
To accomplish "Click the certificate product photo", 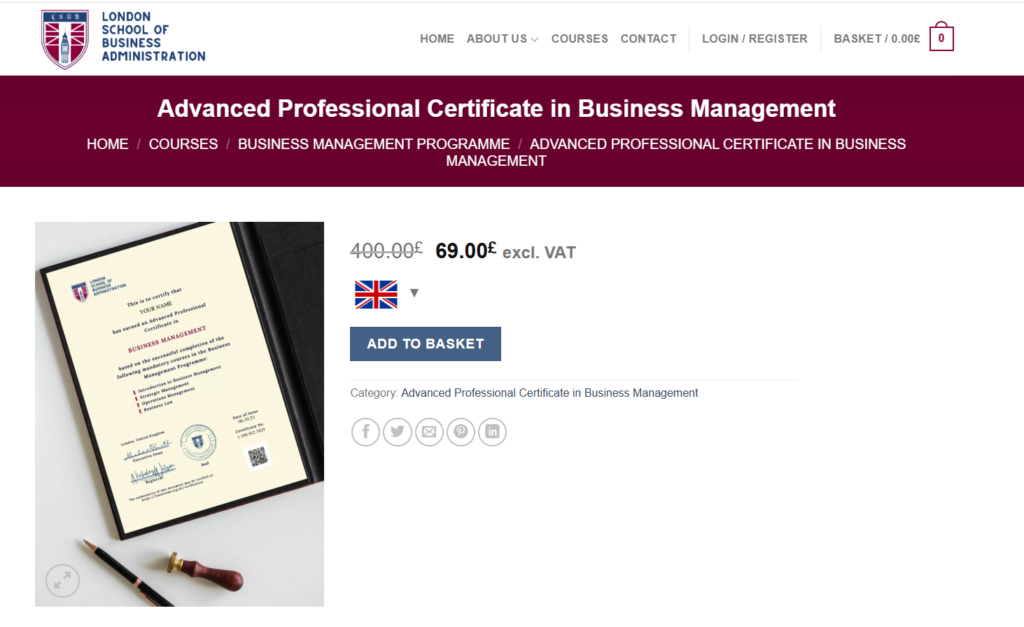I will (179, 413).
